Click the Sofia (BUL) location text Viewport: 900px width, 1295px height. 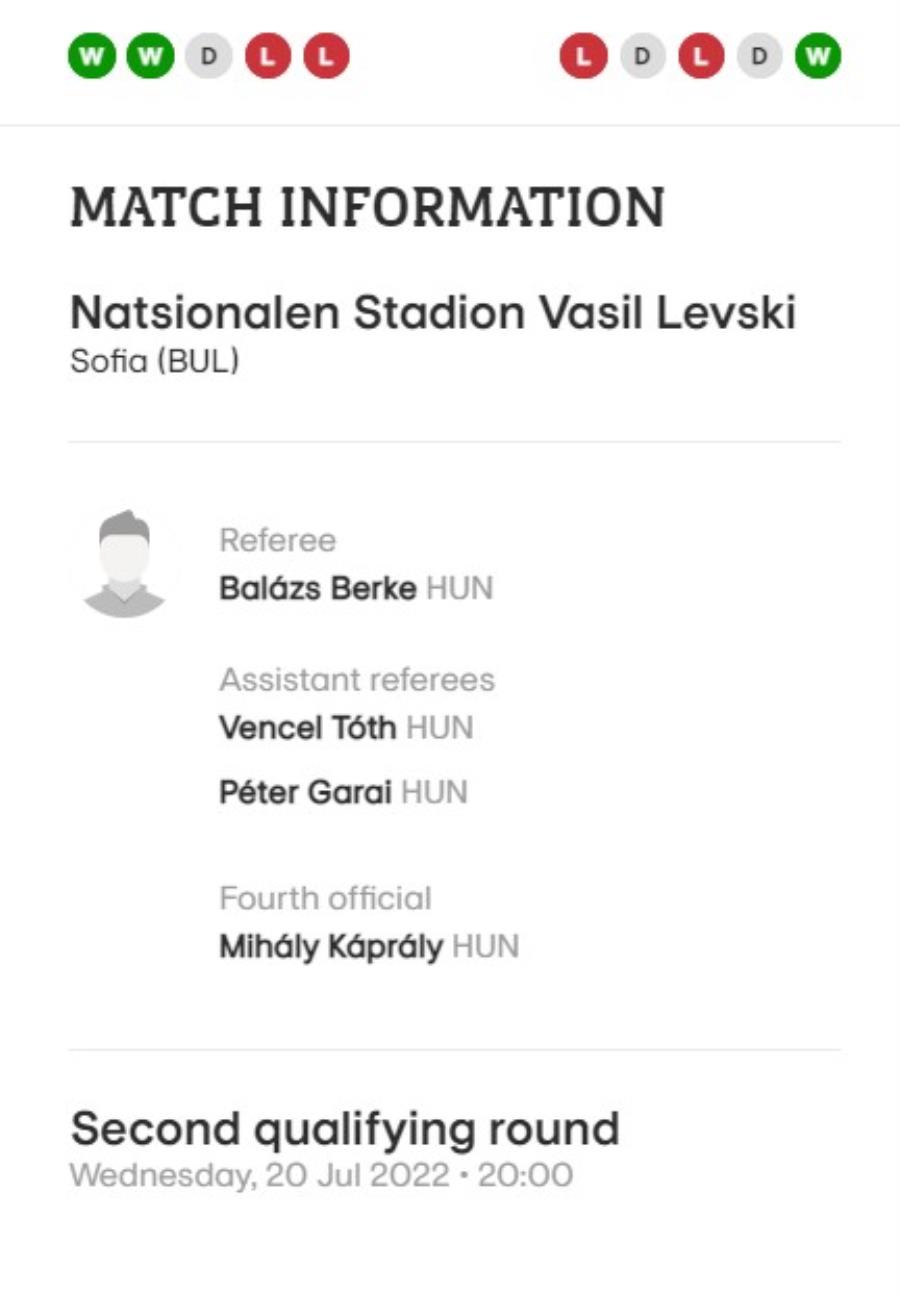click(x=155, y=361)
